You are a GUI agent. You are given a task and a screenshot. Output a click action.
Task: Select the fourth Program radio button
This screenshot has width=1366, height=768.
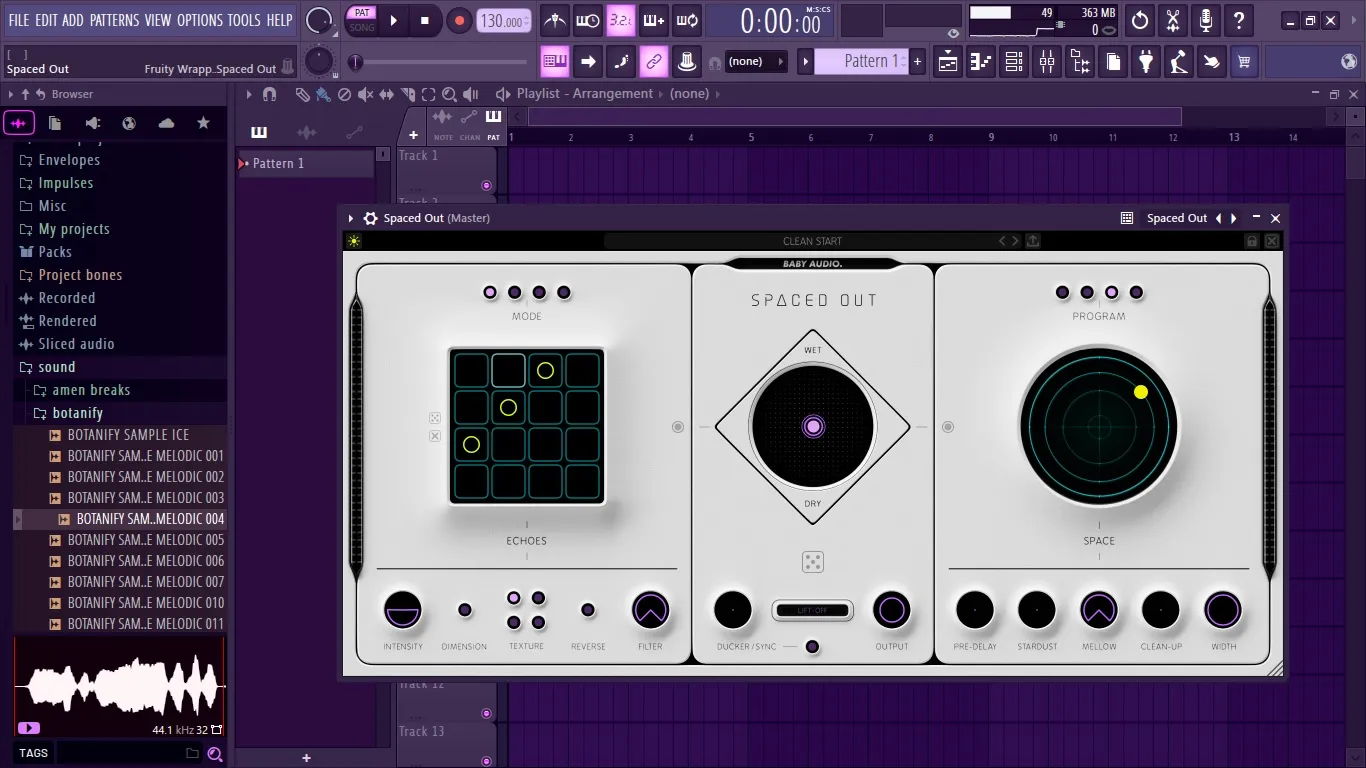click(x=1136, y=292)
